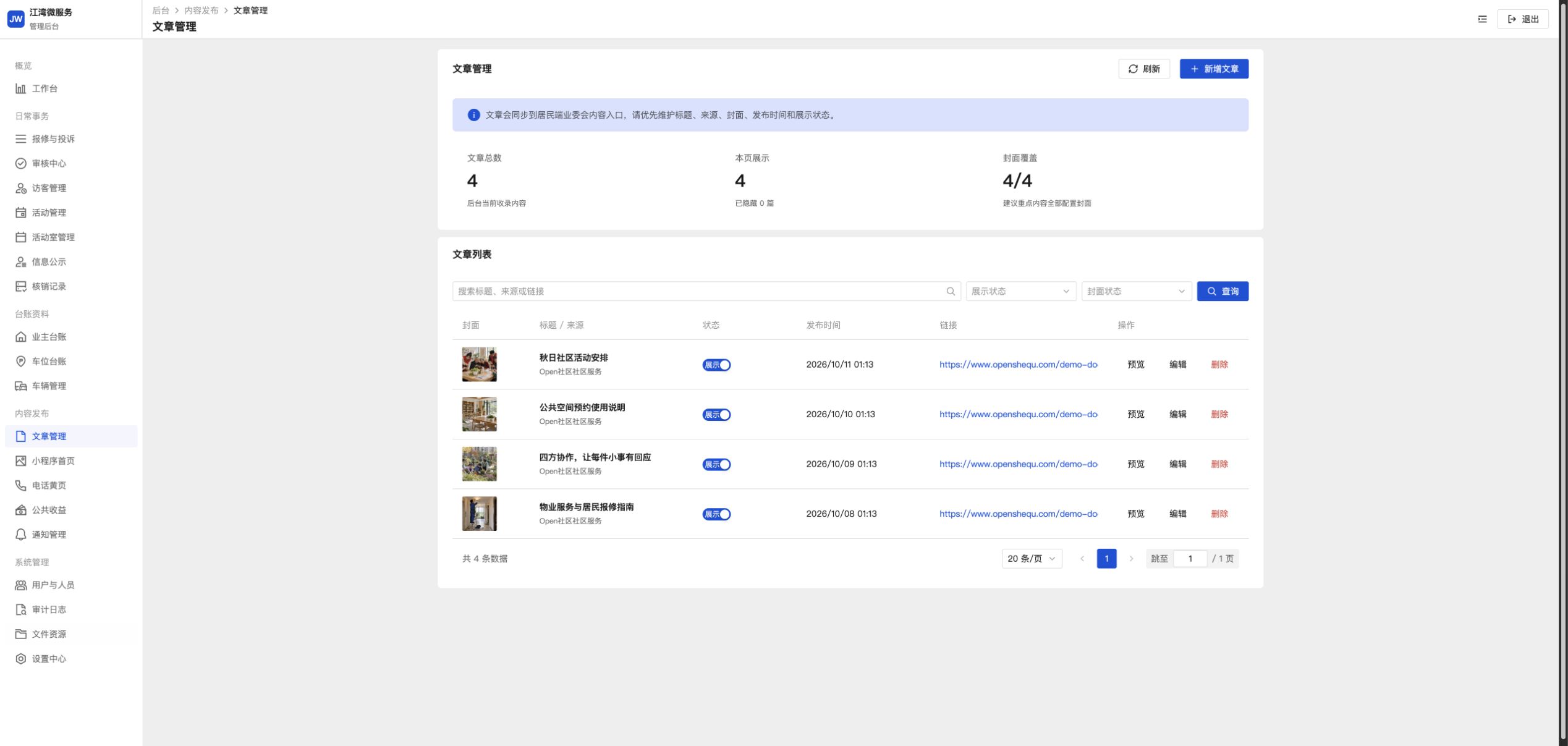Open 车辆管理 vehicle icon
The image size is (1568, 746).
[x=20, y=386]
